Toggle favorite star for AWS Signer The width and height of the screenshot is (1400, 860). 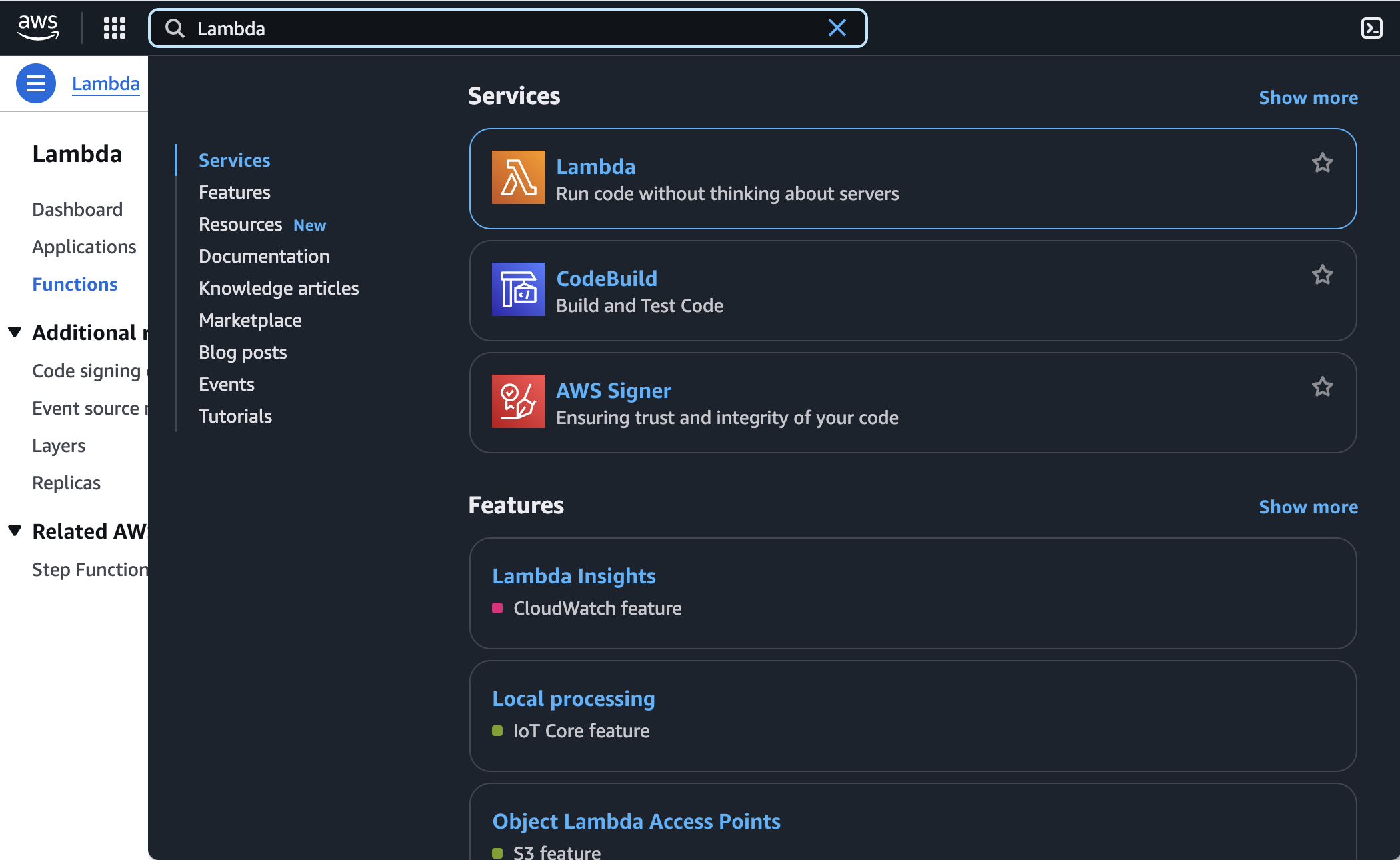[1322, 387]
